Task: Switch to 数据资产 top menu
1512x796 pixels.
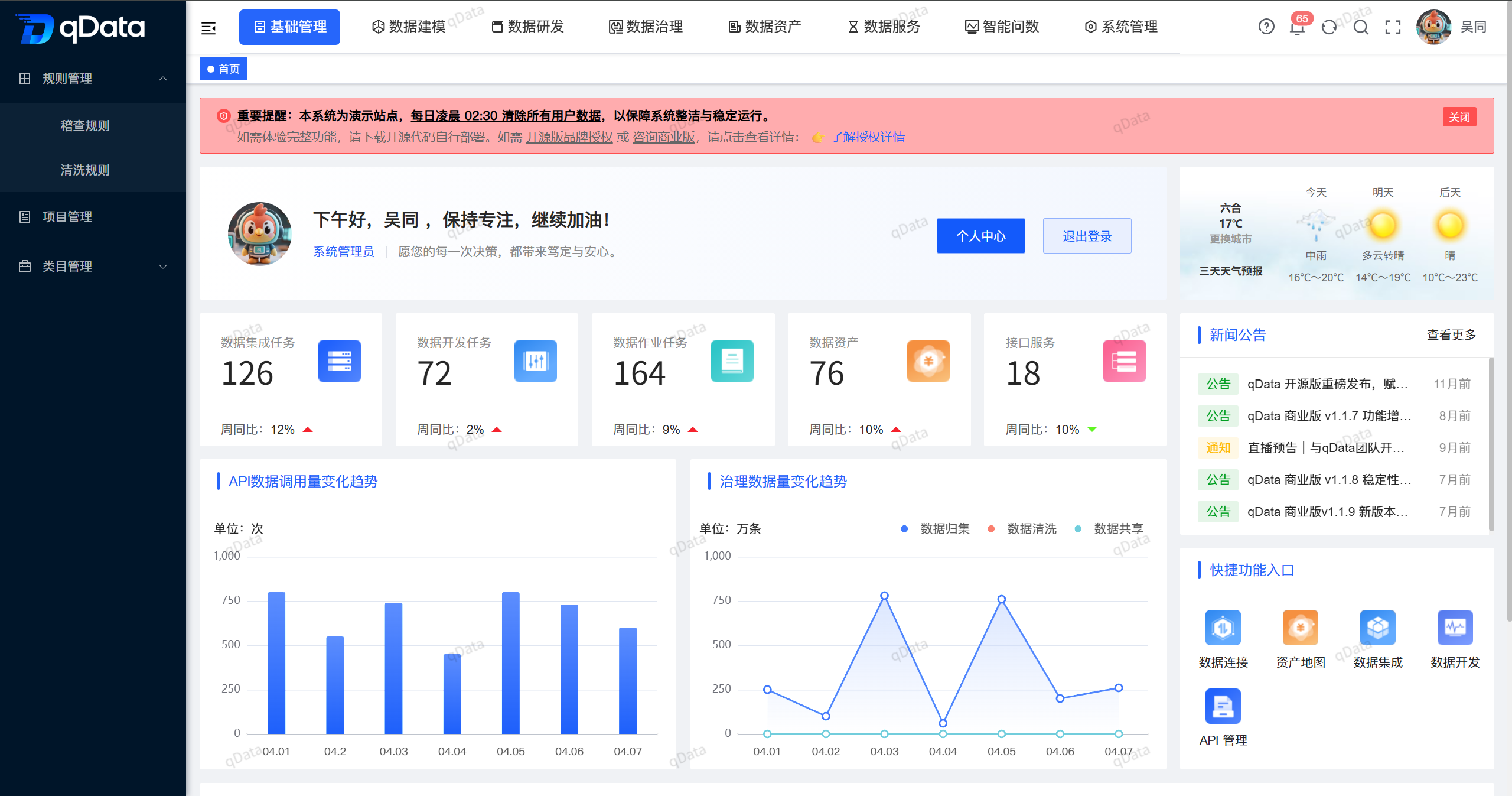Action: 765,27
